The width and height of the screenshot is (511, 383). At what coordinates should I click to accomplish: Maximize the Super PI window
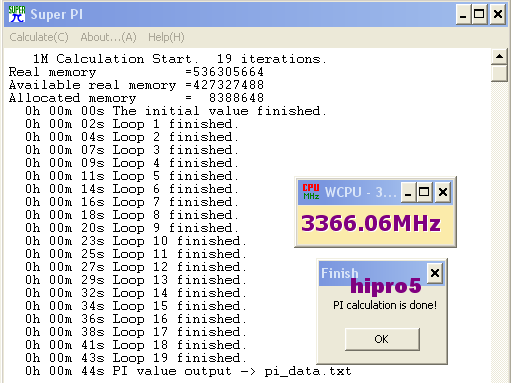pos(479,14)
